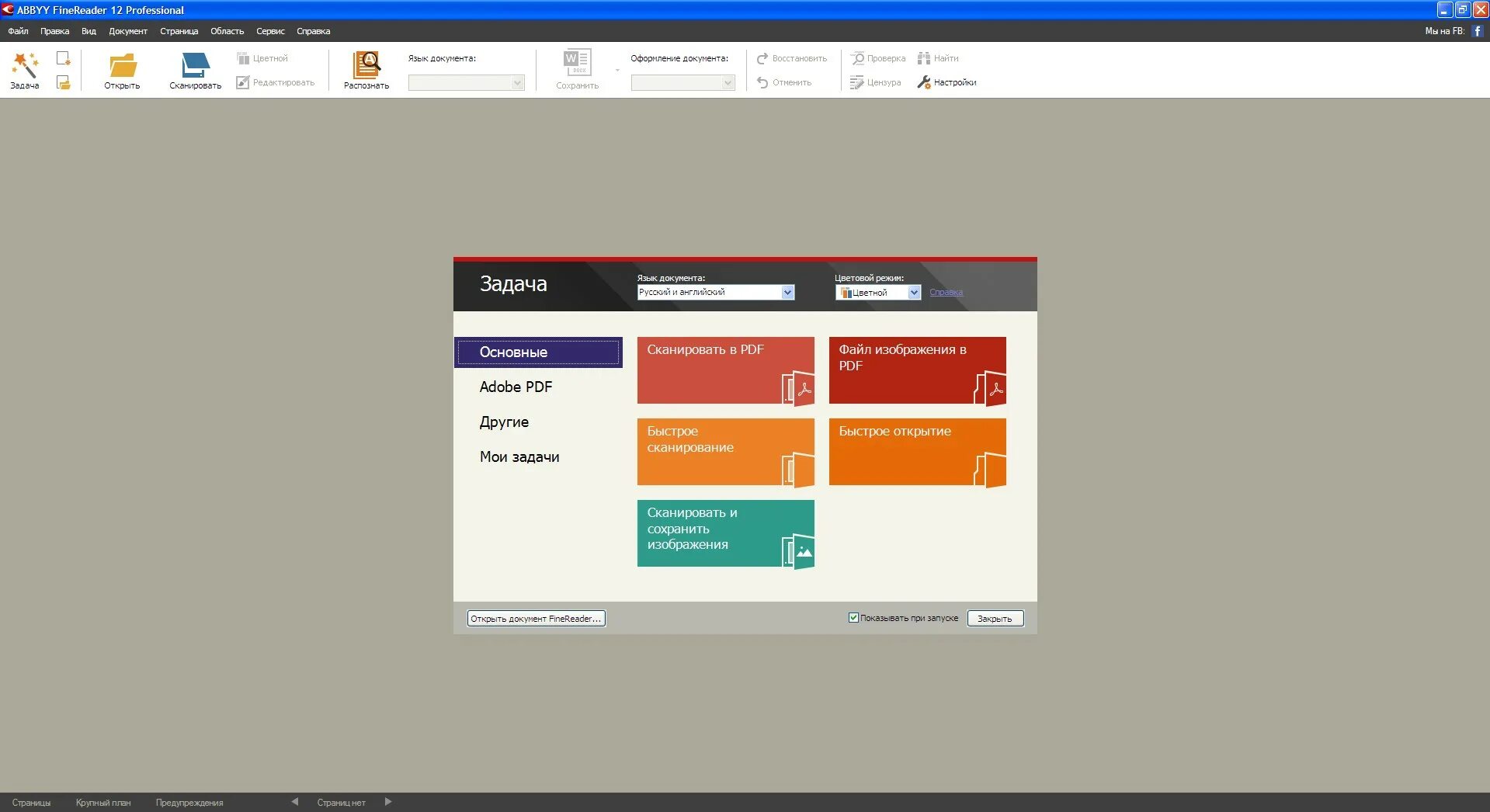Click the Закрыть button in the task dialog
This screenshot has width=1490, height=812.
995,619
